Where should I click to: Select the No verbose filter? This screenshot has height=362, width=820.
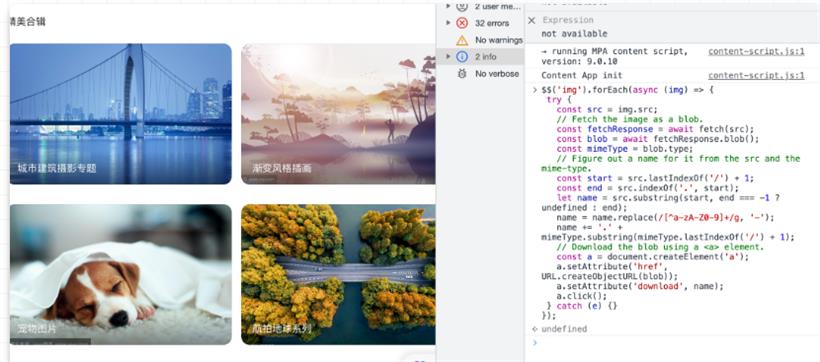480,74
